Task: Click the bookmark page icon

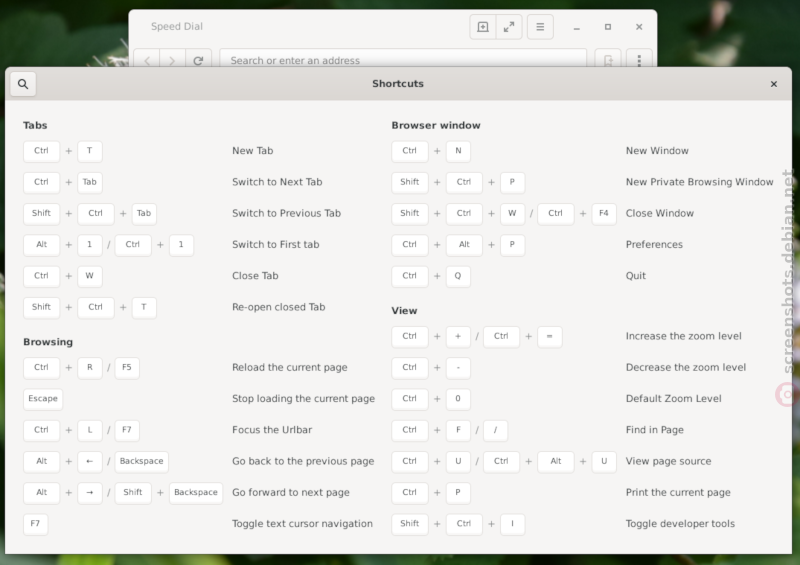Action: (x=608, y=60)
